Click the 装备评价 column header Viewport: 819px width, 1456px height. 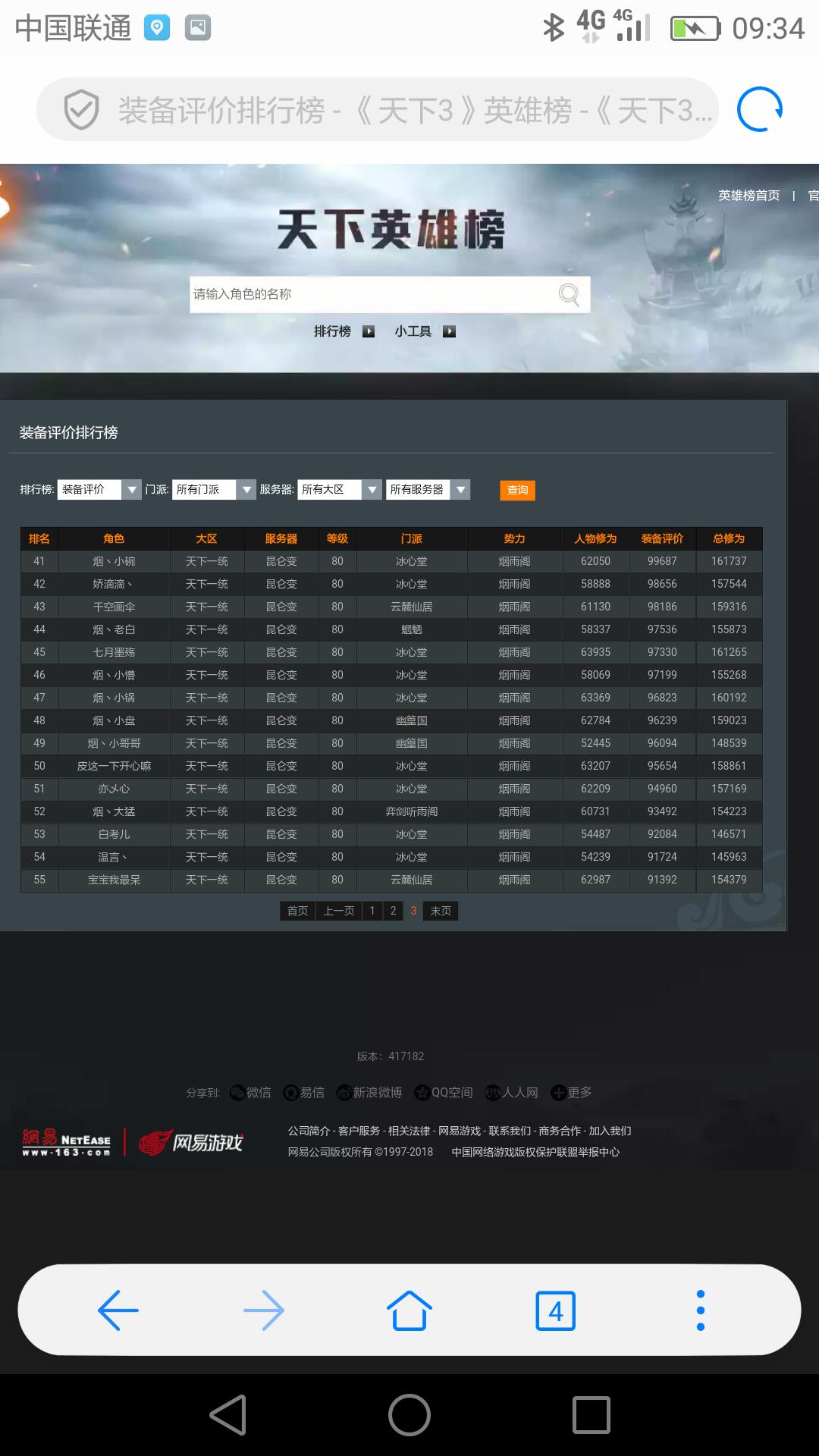[x=662, y=538]
